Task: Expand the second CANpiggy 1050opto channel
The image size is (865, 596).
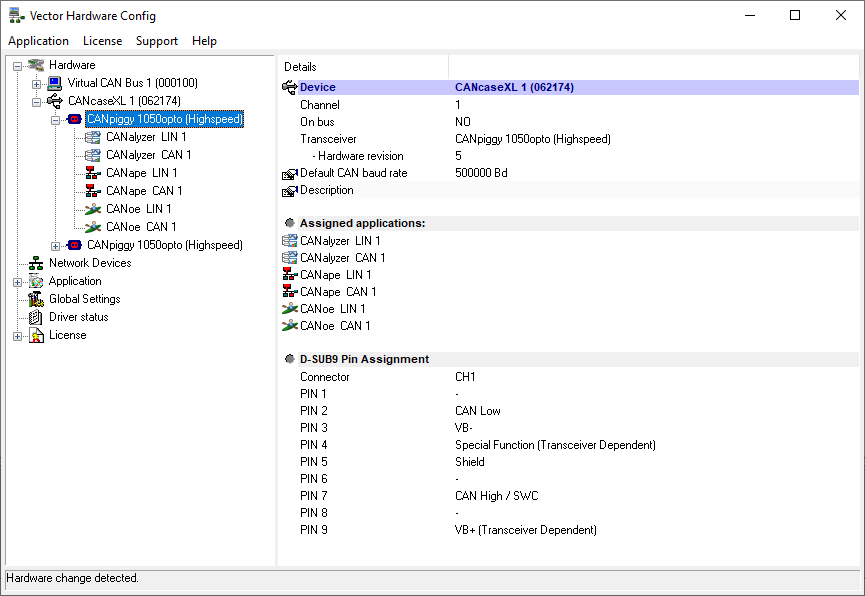Action: pos(55,246)
